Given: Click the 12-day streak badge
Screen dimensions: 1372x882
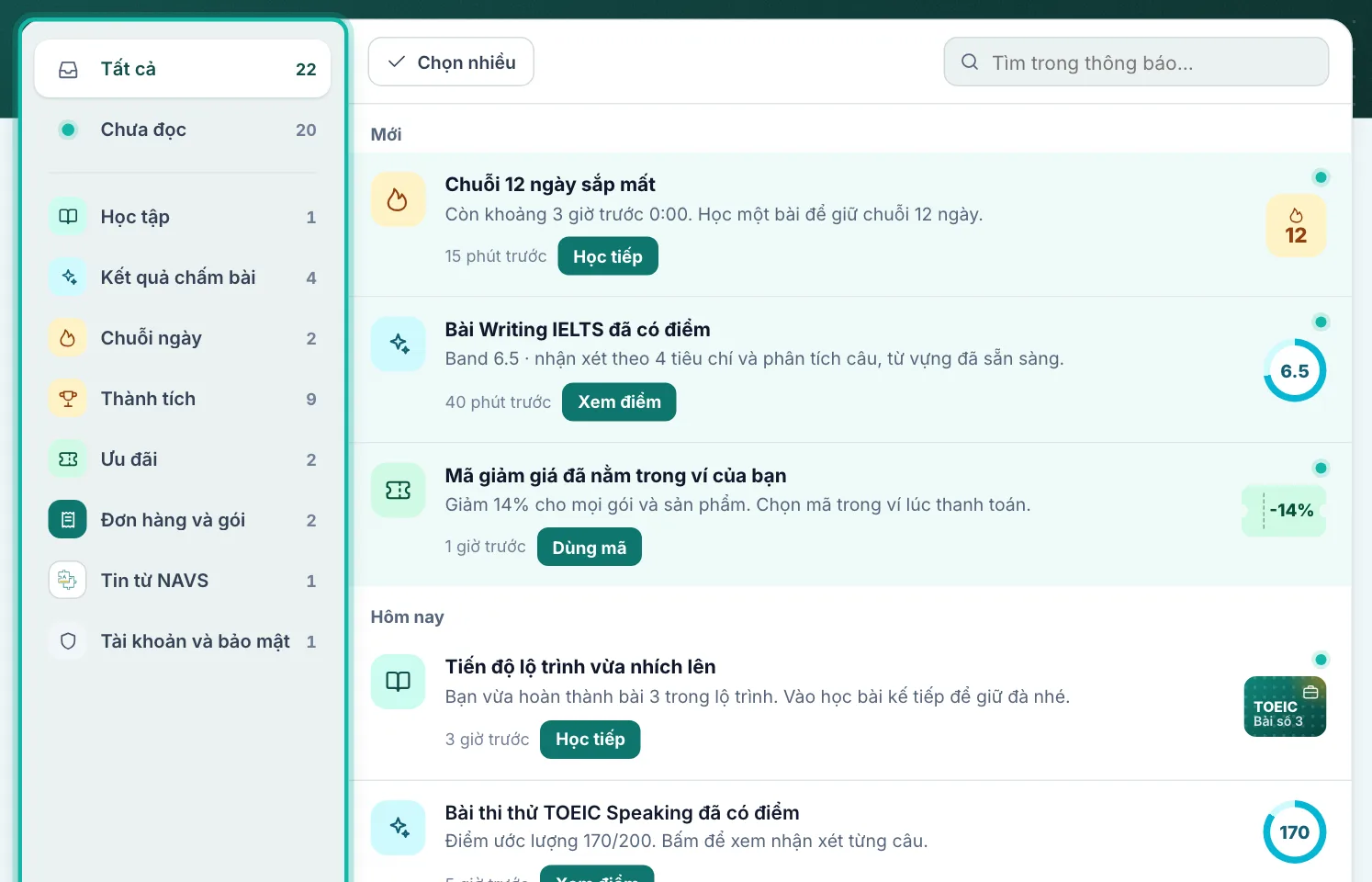Looking at the screenshot, I should click(x=1296, y=225).
